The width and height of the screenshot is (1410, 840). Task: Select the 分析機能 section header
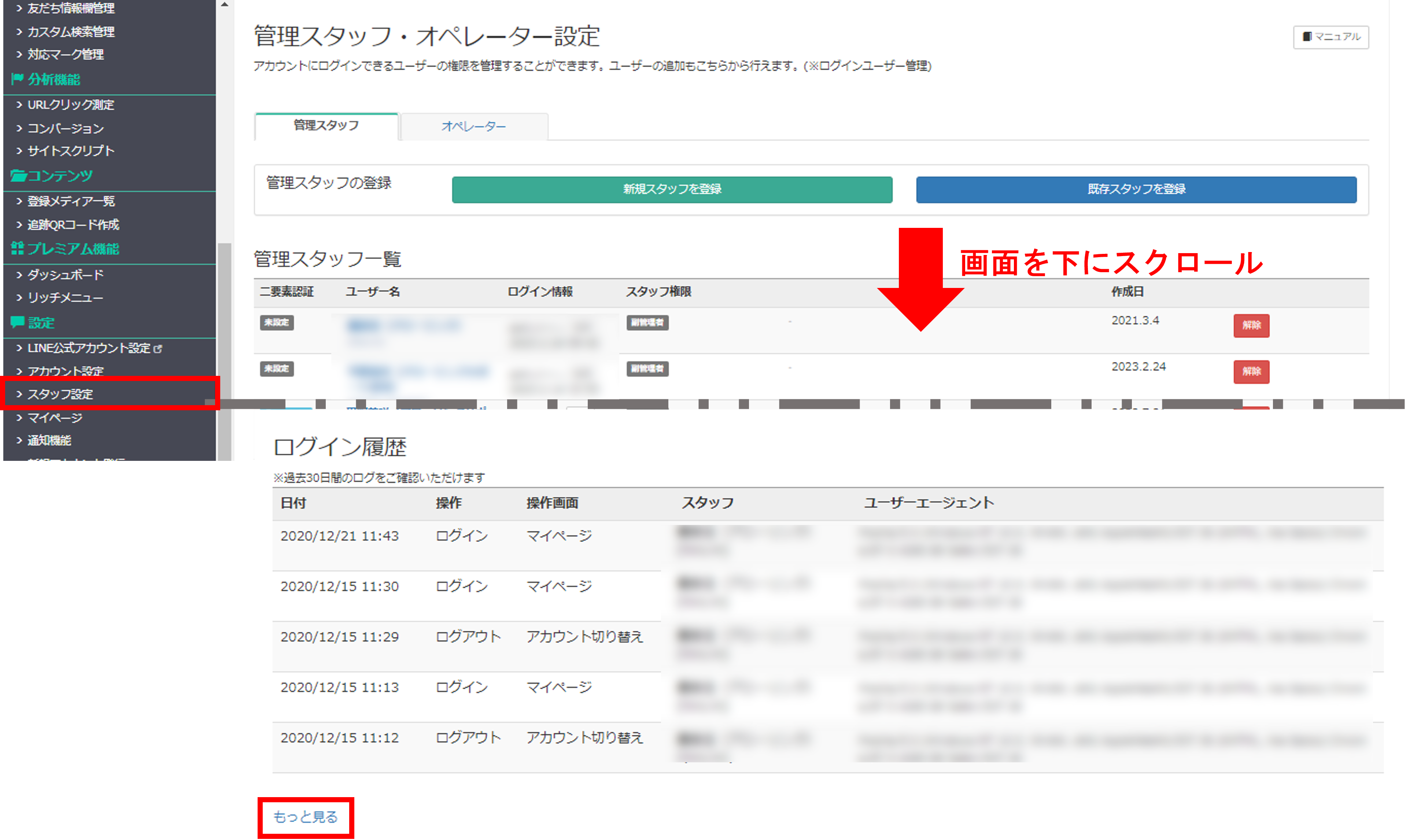click(54, 79)
